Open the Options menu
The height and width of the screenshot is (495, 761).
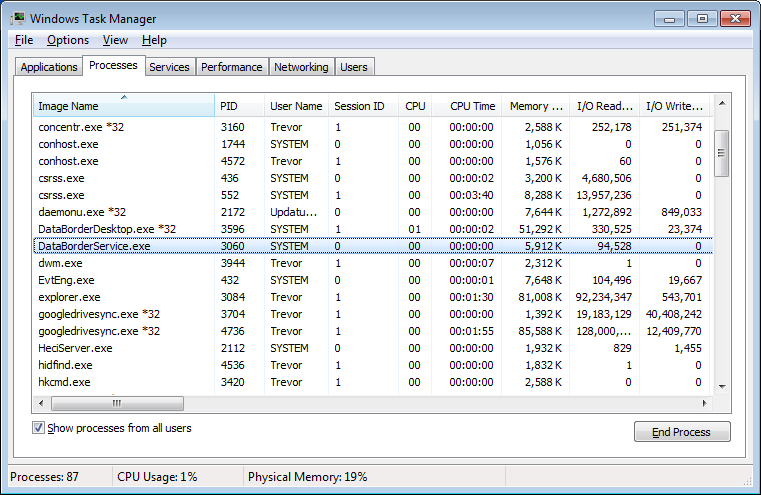[x=68, y=40]
